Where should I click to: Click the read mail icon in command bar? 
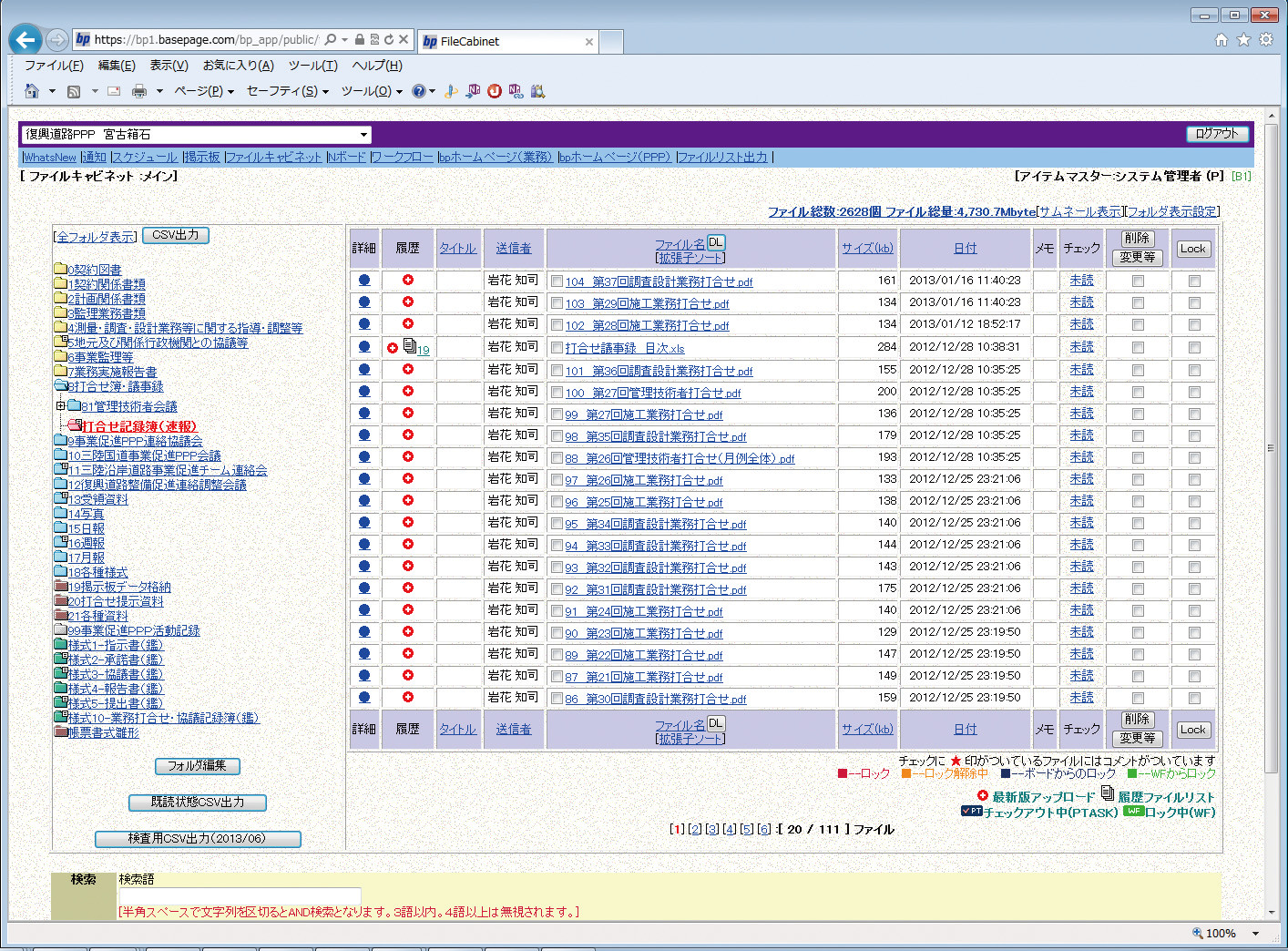(114, 91)
